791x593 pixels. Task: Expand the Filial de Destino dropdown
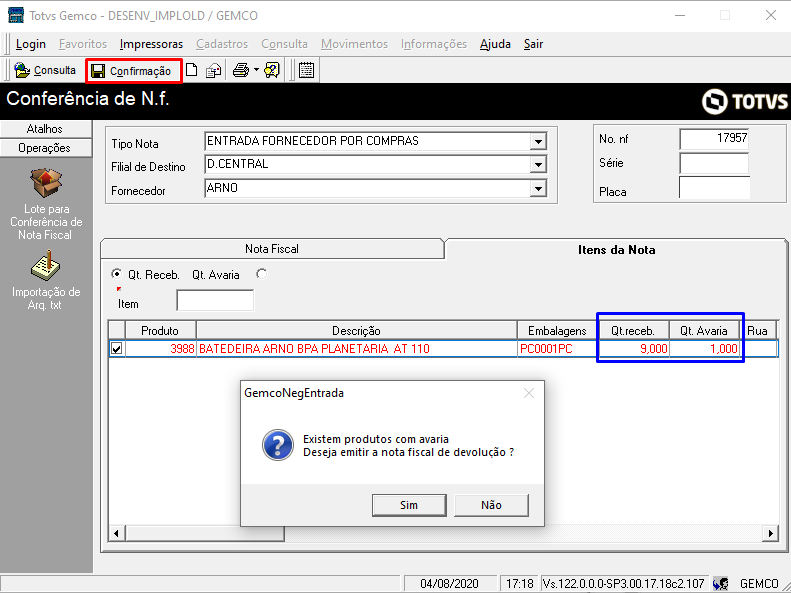[x=538, y=165]
